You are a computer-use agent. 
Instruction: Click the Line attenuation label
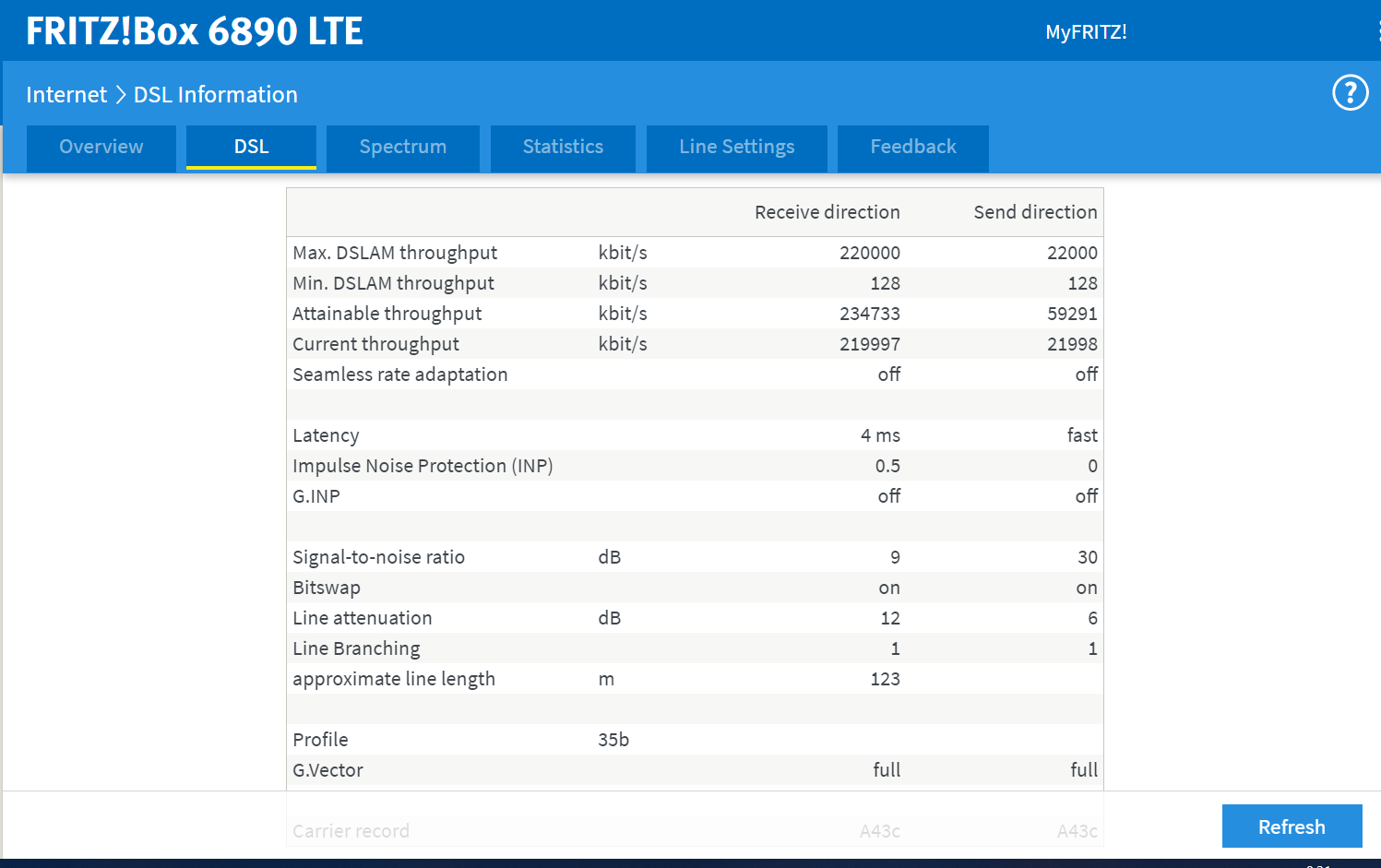[363, 618]
